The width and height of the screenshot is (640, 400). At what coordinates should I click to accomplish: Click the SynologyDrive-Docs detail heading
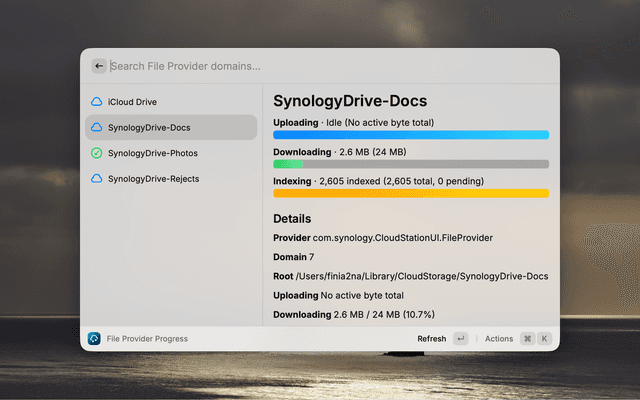[x=350, y=101]
